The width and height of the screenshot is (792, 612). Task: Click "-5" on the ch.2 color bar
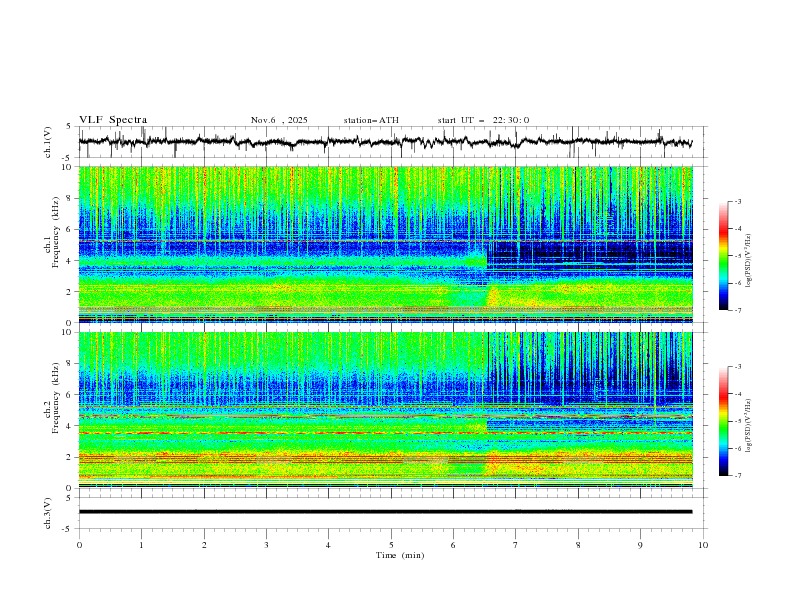tap(737, 421)
